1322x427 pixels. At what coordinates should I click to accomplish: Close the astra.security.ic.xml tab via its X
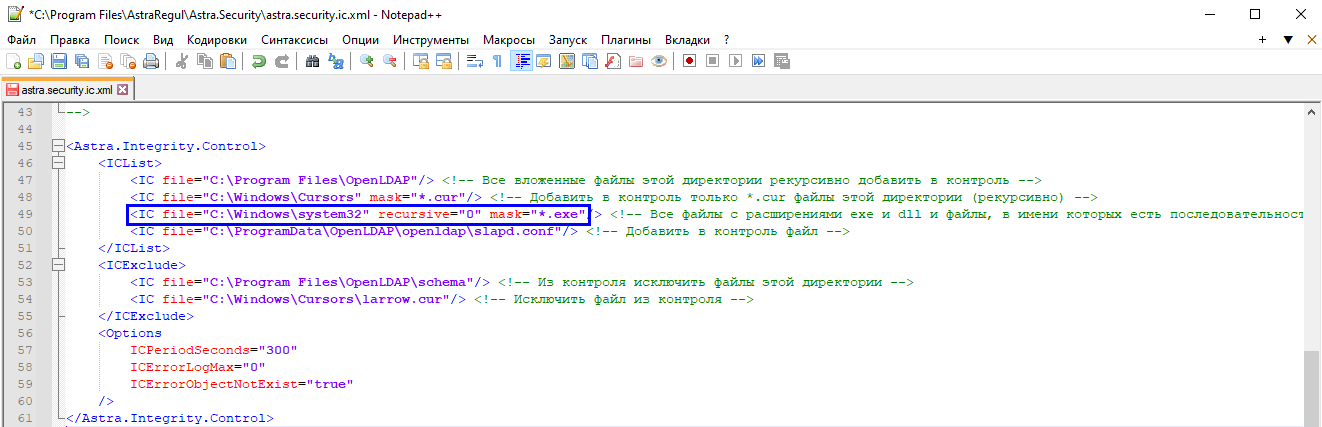123,89
